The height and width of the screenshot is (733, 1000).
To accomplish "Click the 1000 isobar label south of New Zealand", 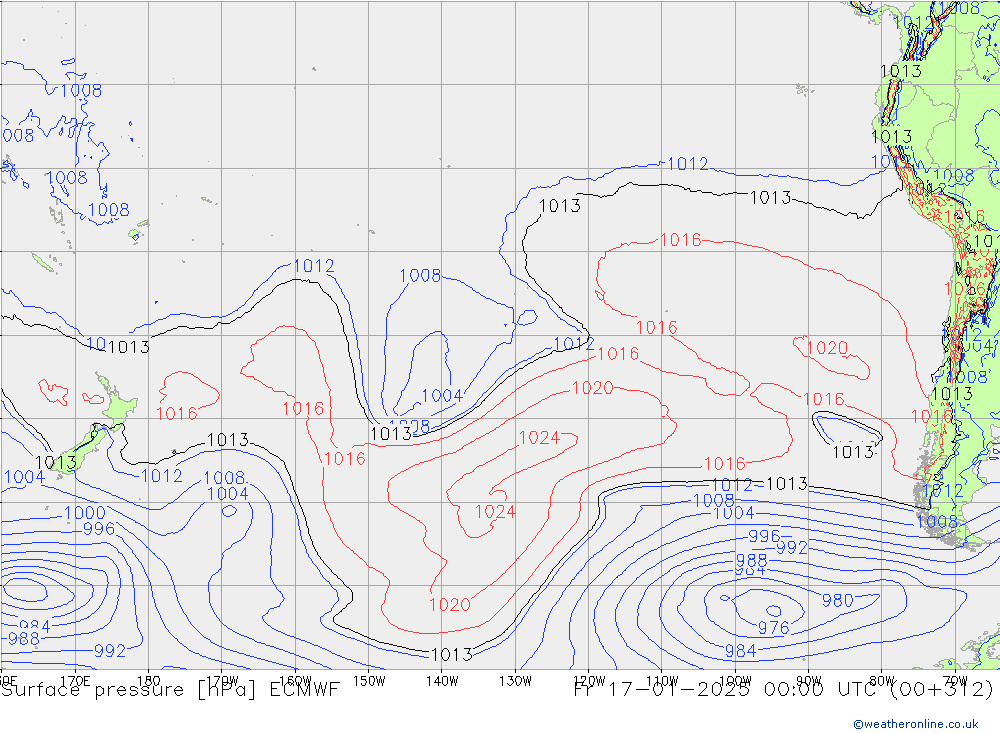I will [x=84, y=514].
